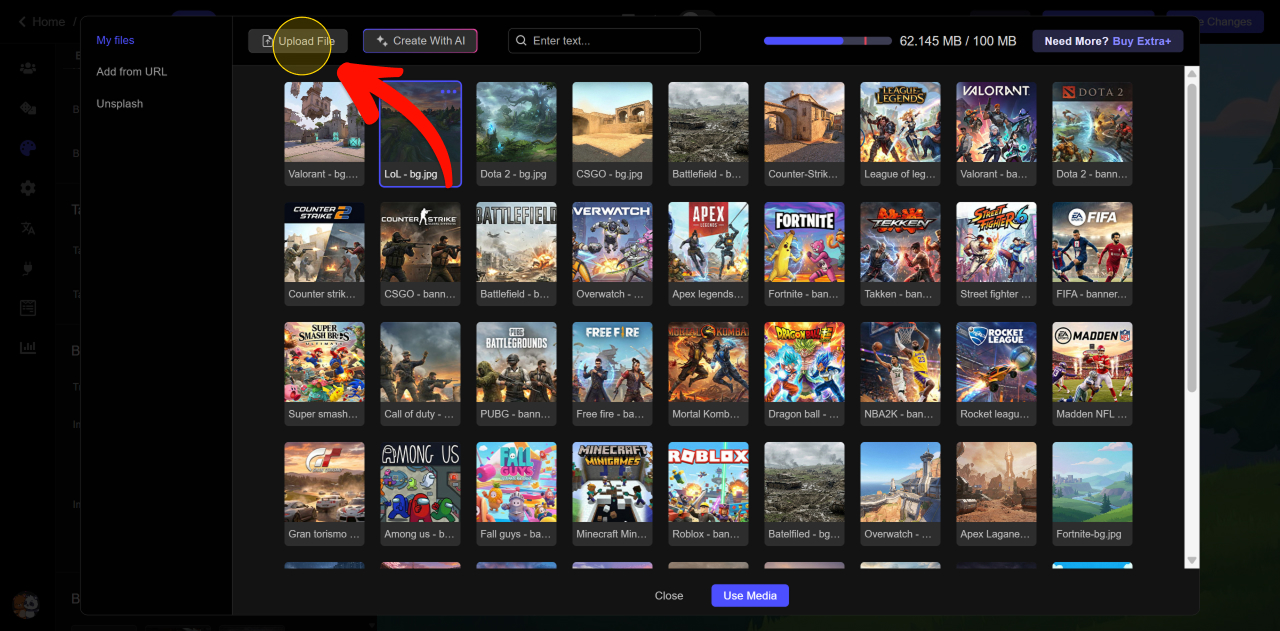Click the users group icon in sidebar

[x=28, y=68]
